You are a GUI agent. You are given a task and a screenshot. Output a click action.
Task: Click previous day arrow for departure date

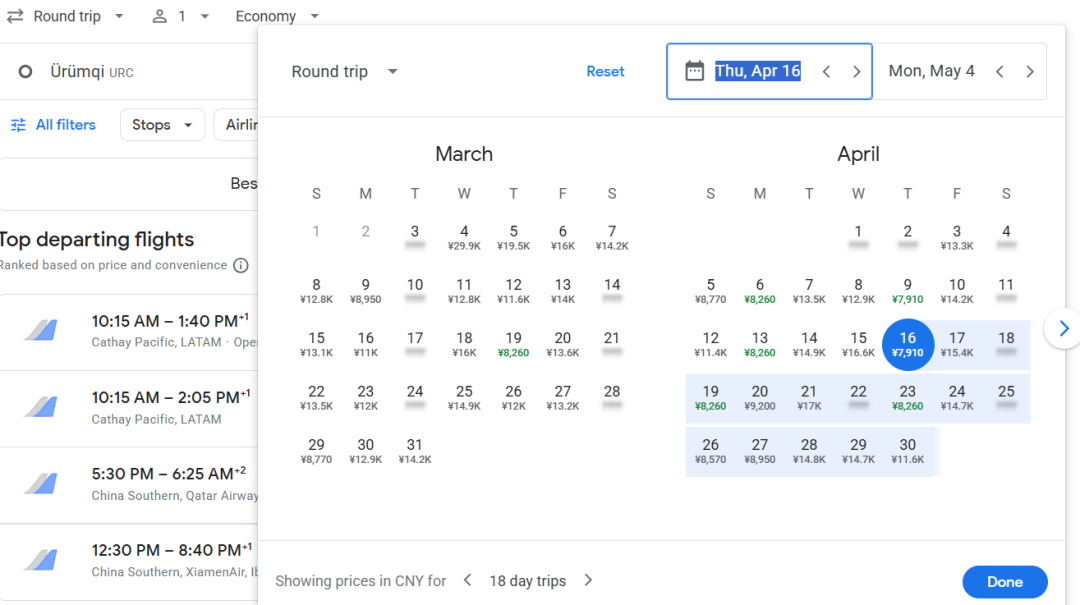[x=826, y=72]
